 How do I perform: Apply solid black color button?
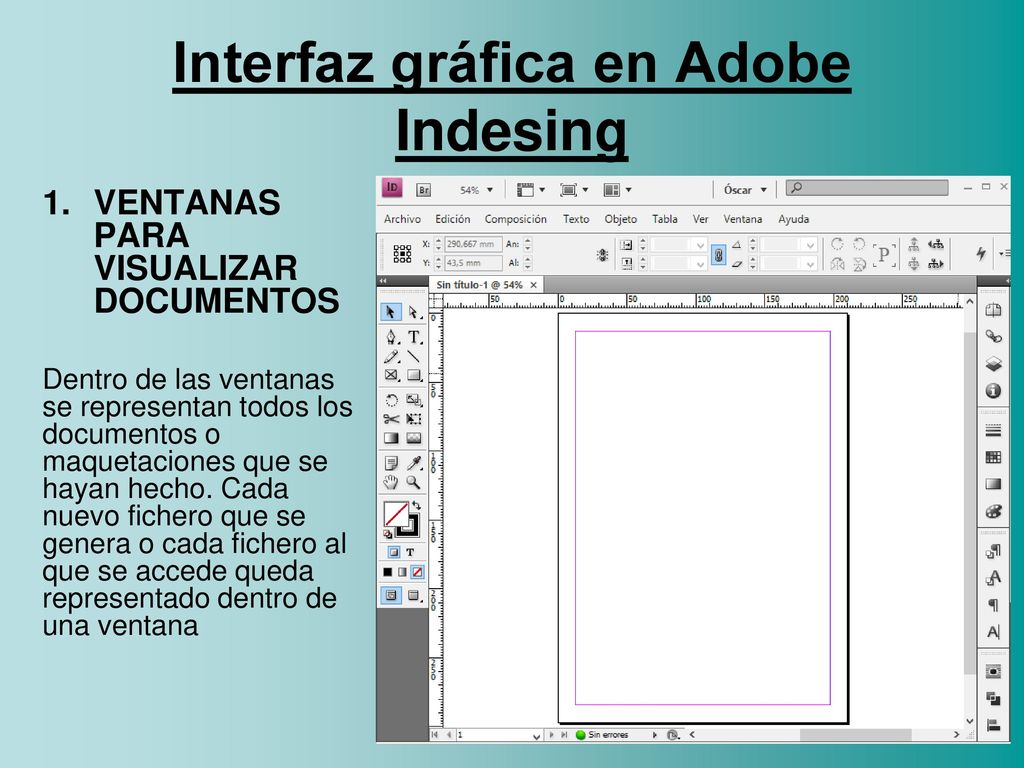click(387, 572)
